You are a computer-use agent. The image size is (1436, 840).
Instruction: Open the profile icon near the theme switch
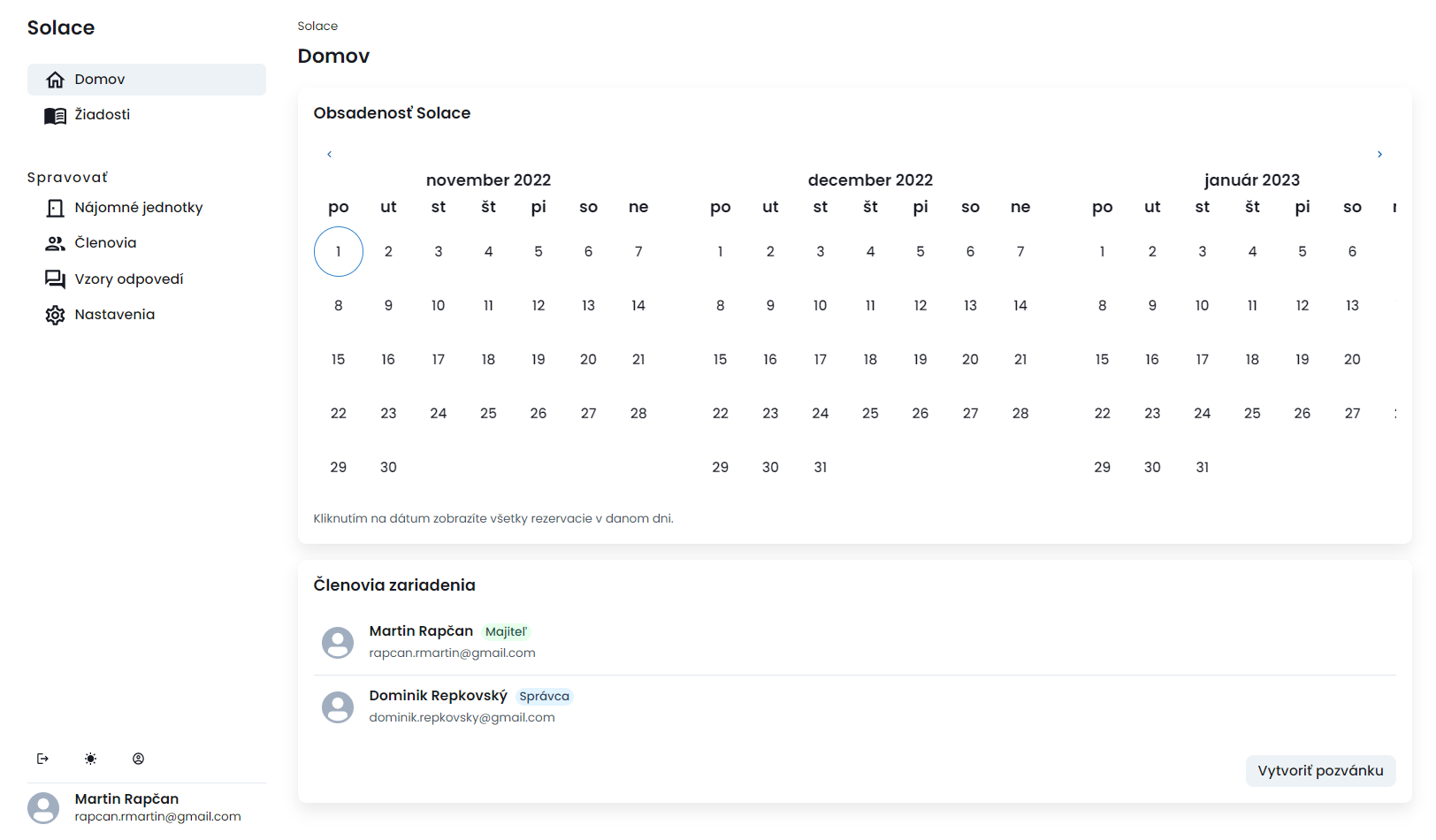tap(138, 758)
